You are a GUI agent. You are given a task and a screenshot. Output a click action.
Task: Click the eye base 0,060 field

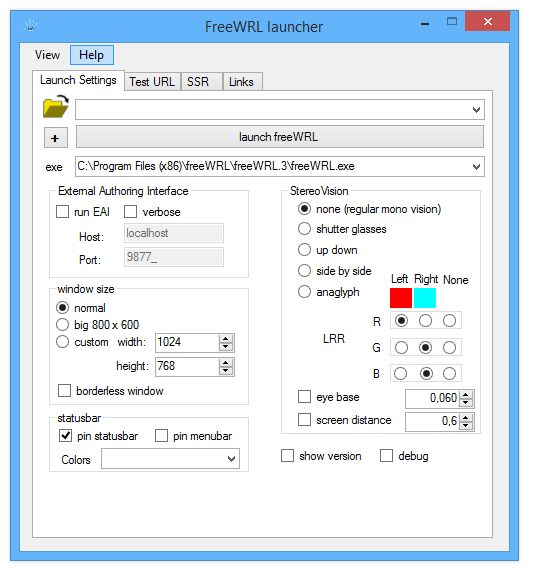click(x=432, y=399)
